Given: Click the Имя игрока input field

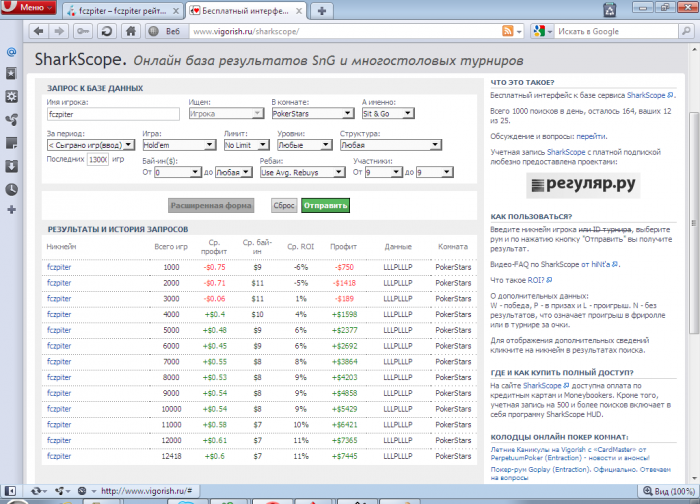Looking at the screenshot, I should [113, 114].
